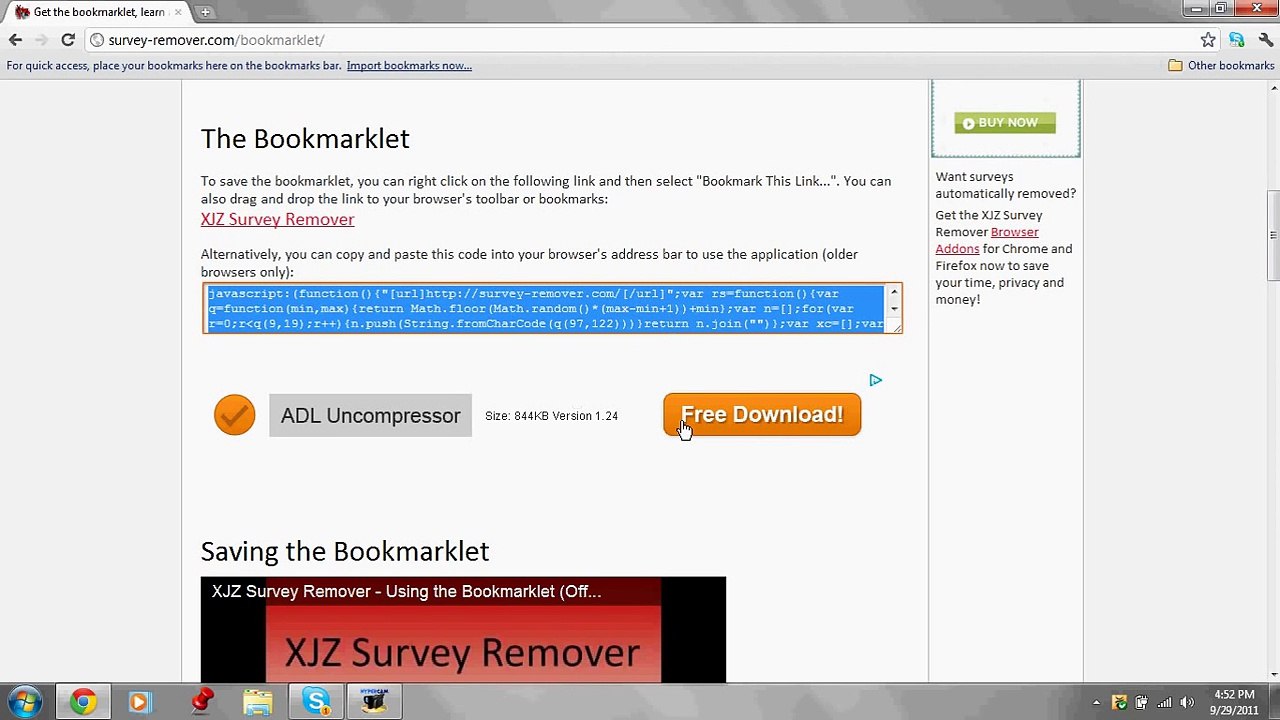Viewport: 1280px width, 720px height.
Task: Click the taskbar clock showing 4:52 PM
Action: click(x=1233, y=702)
